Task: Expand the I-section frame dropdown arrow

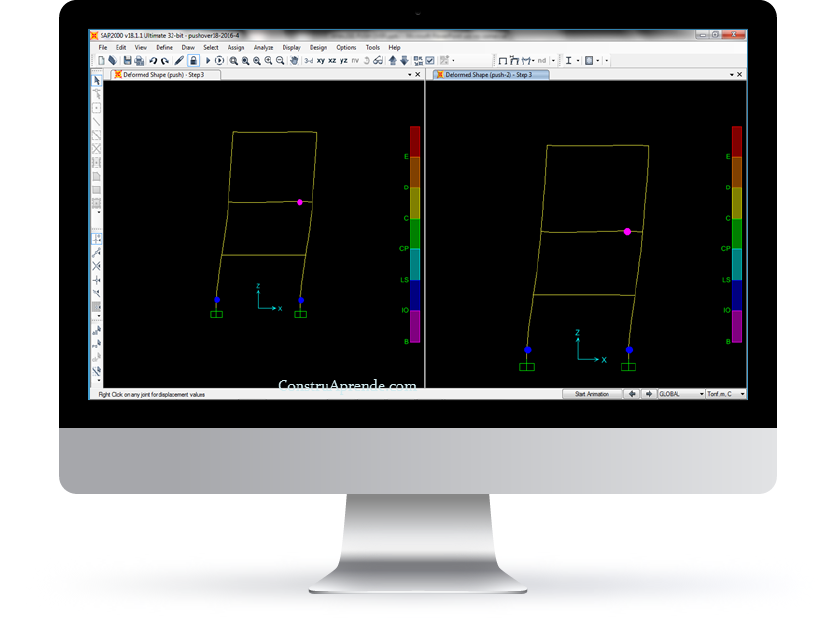Action: [578, 61]
